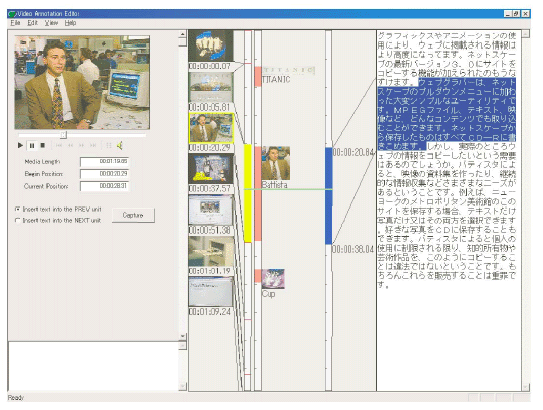Select thumbnail at timestamp 00:00:37.57
This screenshot has height=410, width=543.
[211, 169]
